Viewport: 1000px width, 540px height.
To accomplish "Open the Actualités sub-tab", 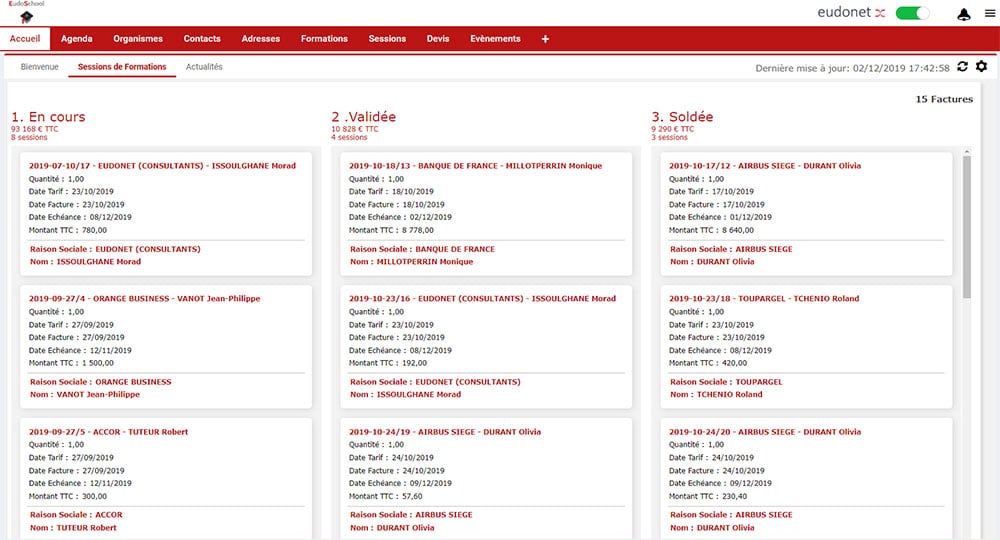I will pos(204,66).
